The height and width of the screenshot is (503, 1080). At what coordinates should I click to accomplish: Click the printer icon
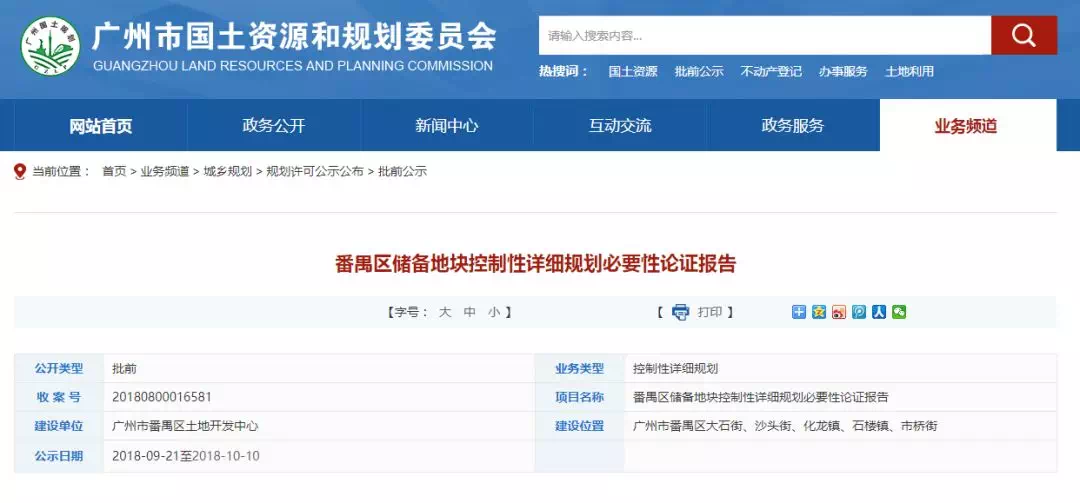tap(681, 312)
